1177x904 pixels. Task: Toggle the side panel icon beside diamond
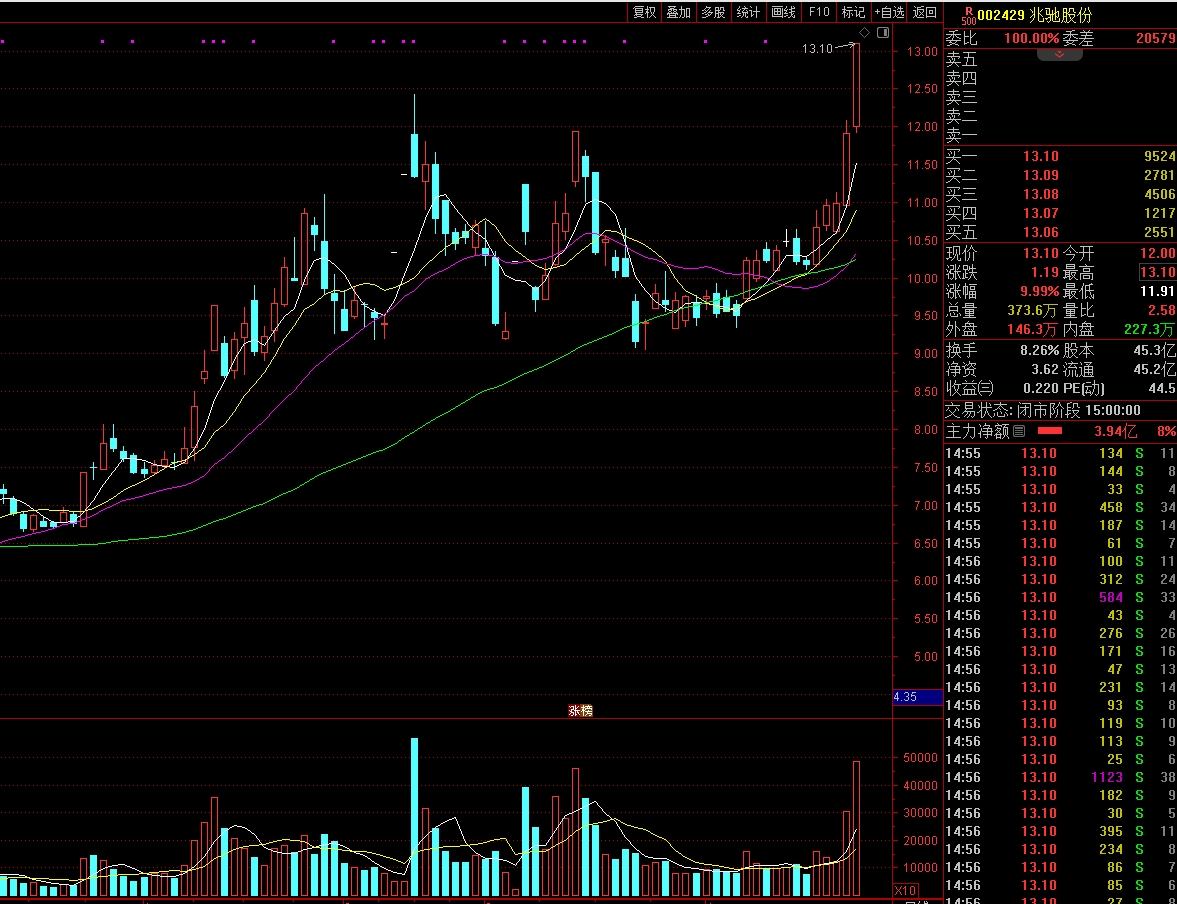(882, 33)
